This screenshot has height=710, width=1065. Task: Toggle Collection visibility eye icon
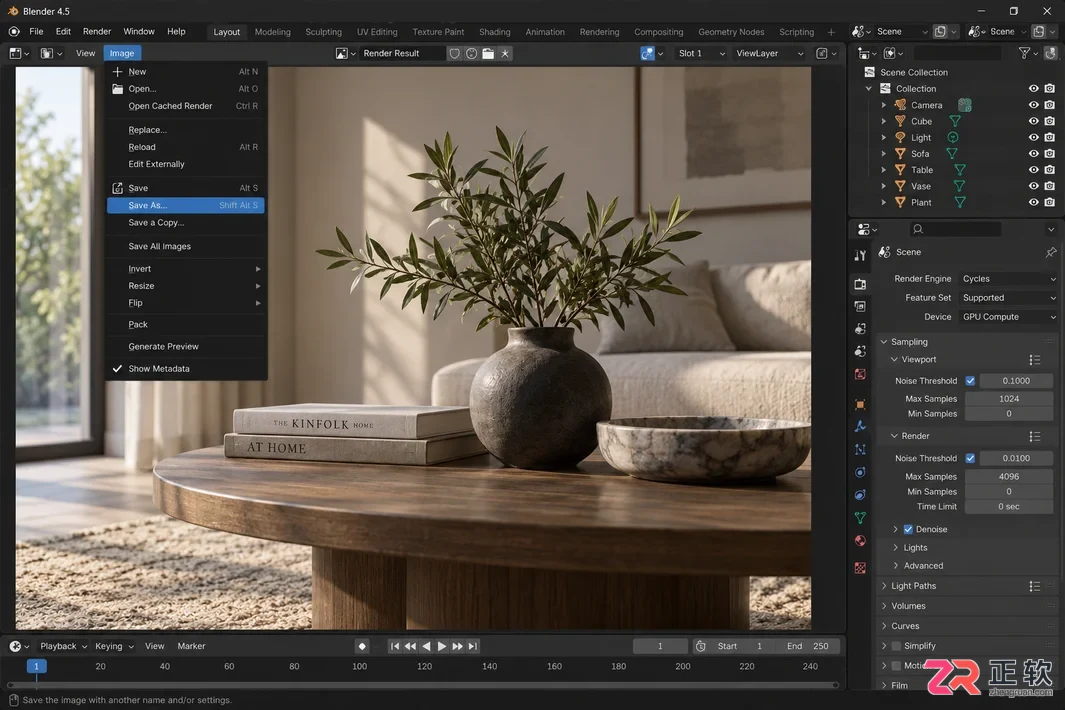(1033, 88)
